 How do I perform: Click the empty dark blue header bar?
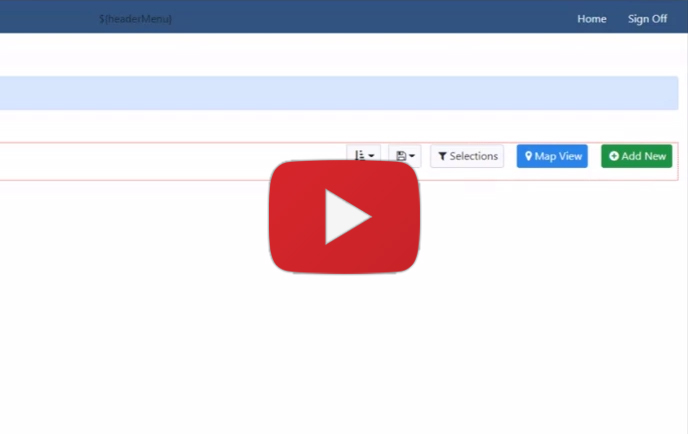(x=380, y=19)
